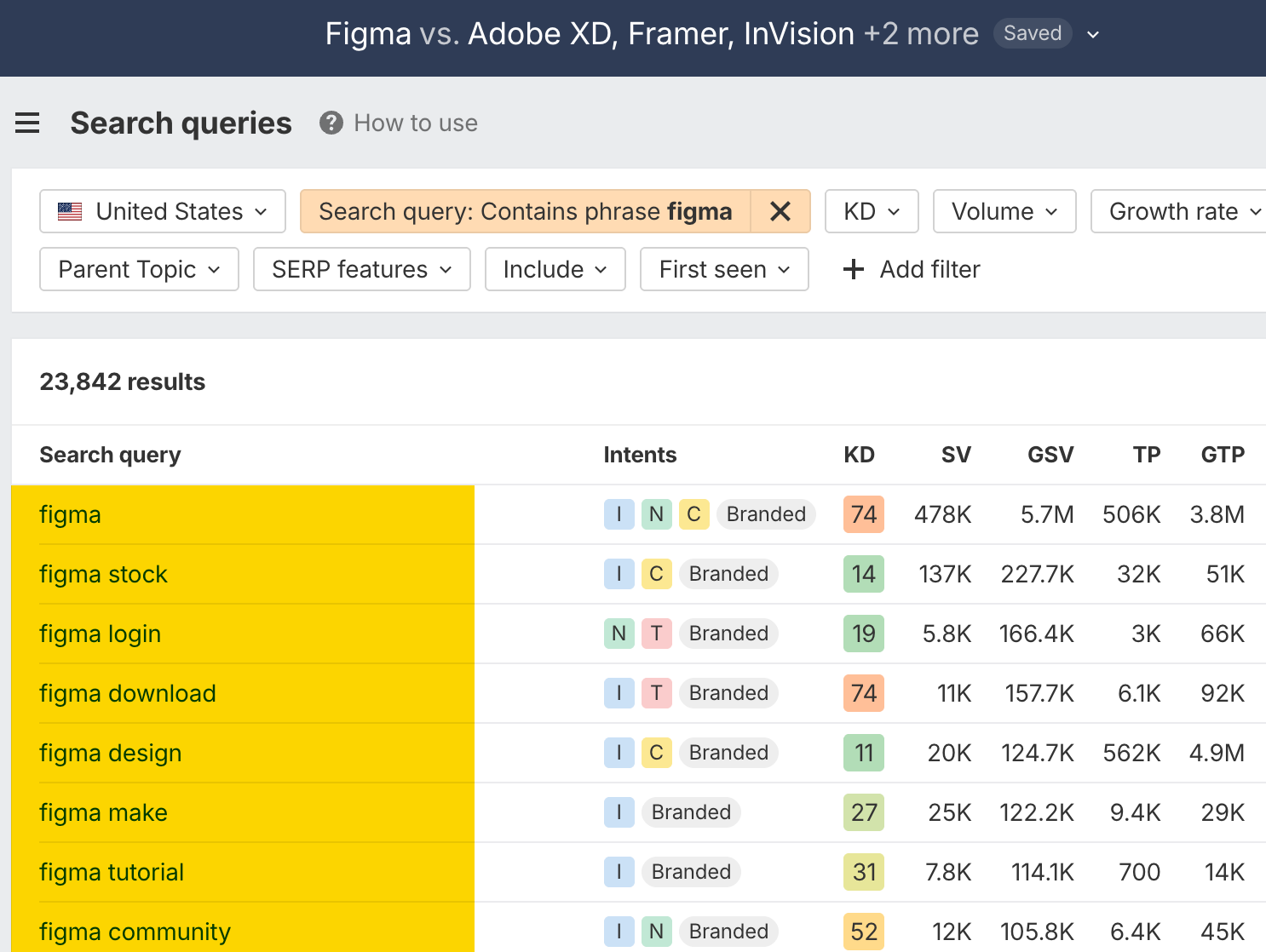The image size is (1266, 952).
Task: Click the plus icon to add filter
Action: click(853, 270)
